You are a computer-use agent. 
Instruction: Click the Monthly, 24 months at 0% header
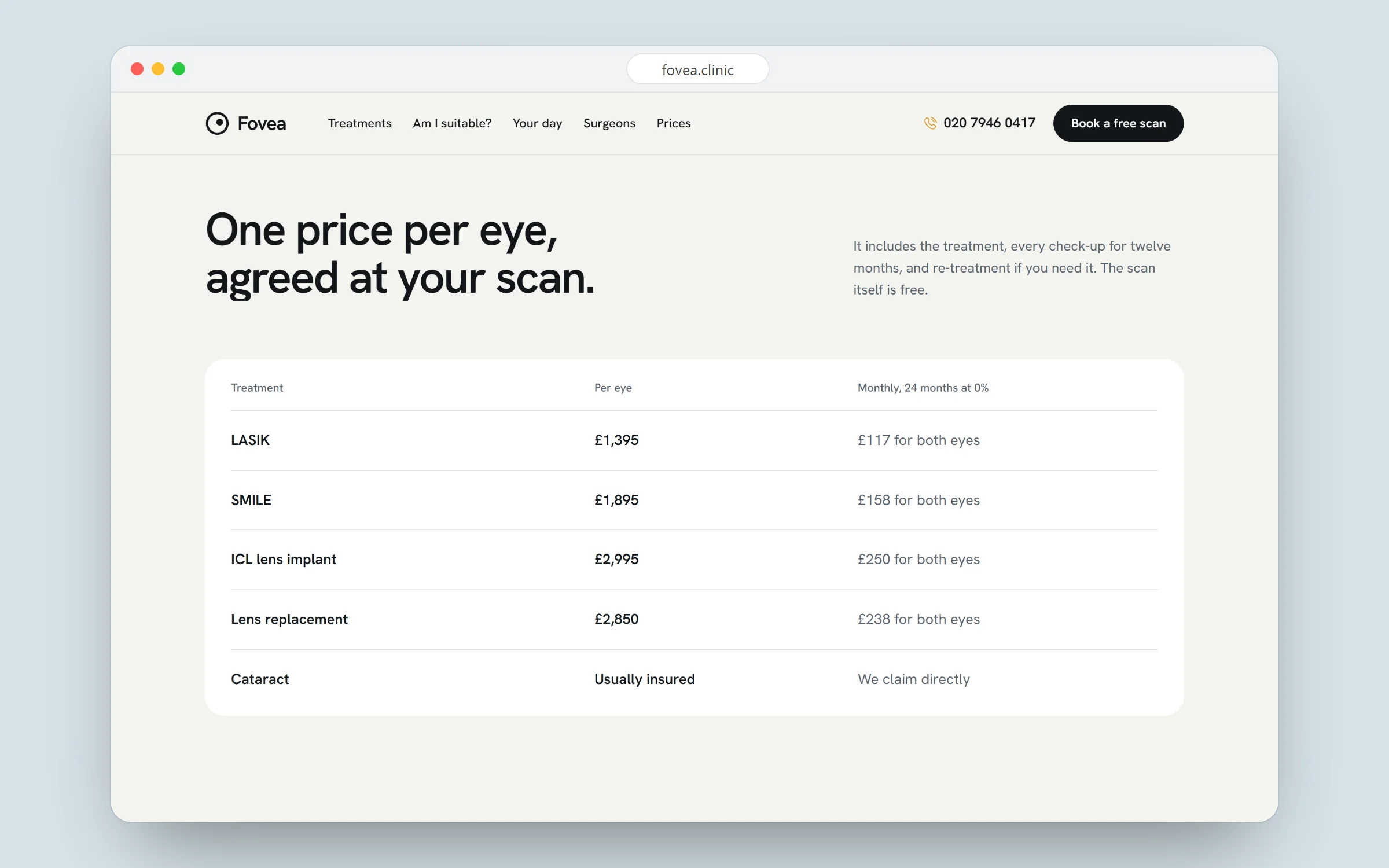923,388
